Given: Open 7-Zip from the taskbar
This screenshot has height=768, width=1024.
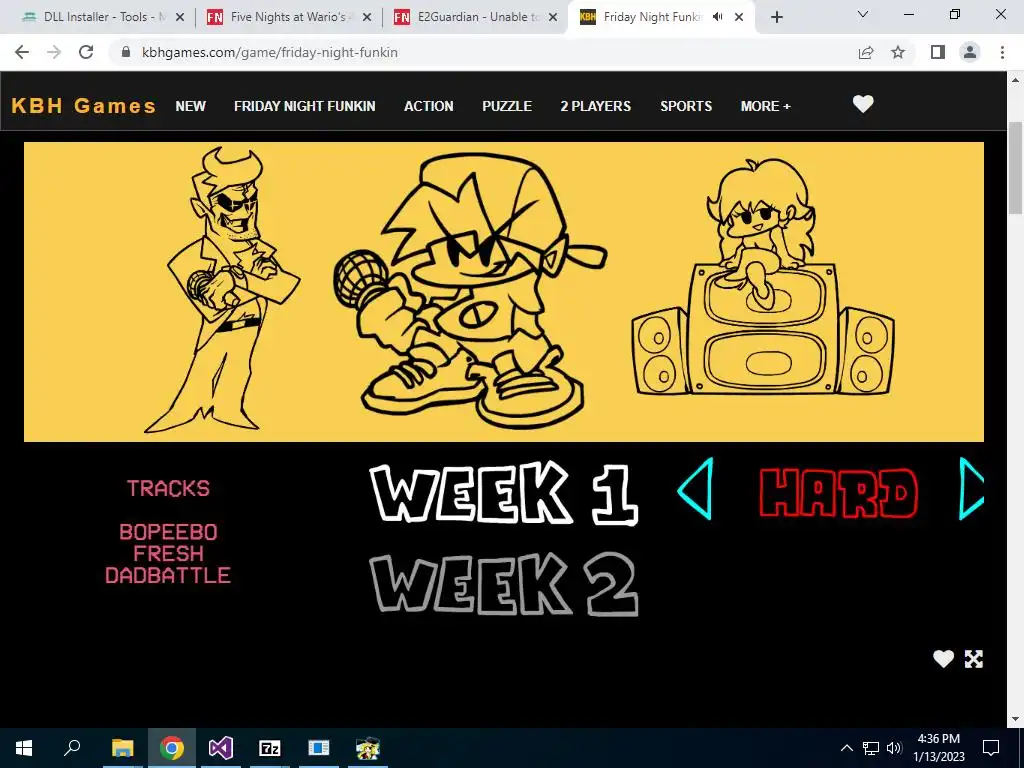Looking at the screenshot, I should point(270,748).
